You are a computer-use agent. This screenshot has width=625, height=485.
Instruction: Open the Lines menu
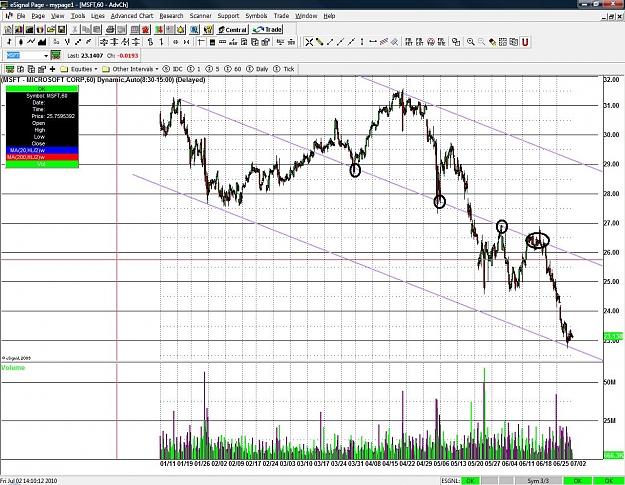coord(98,16)
